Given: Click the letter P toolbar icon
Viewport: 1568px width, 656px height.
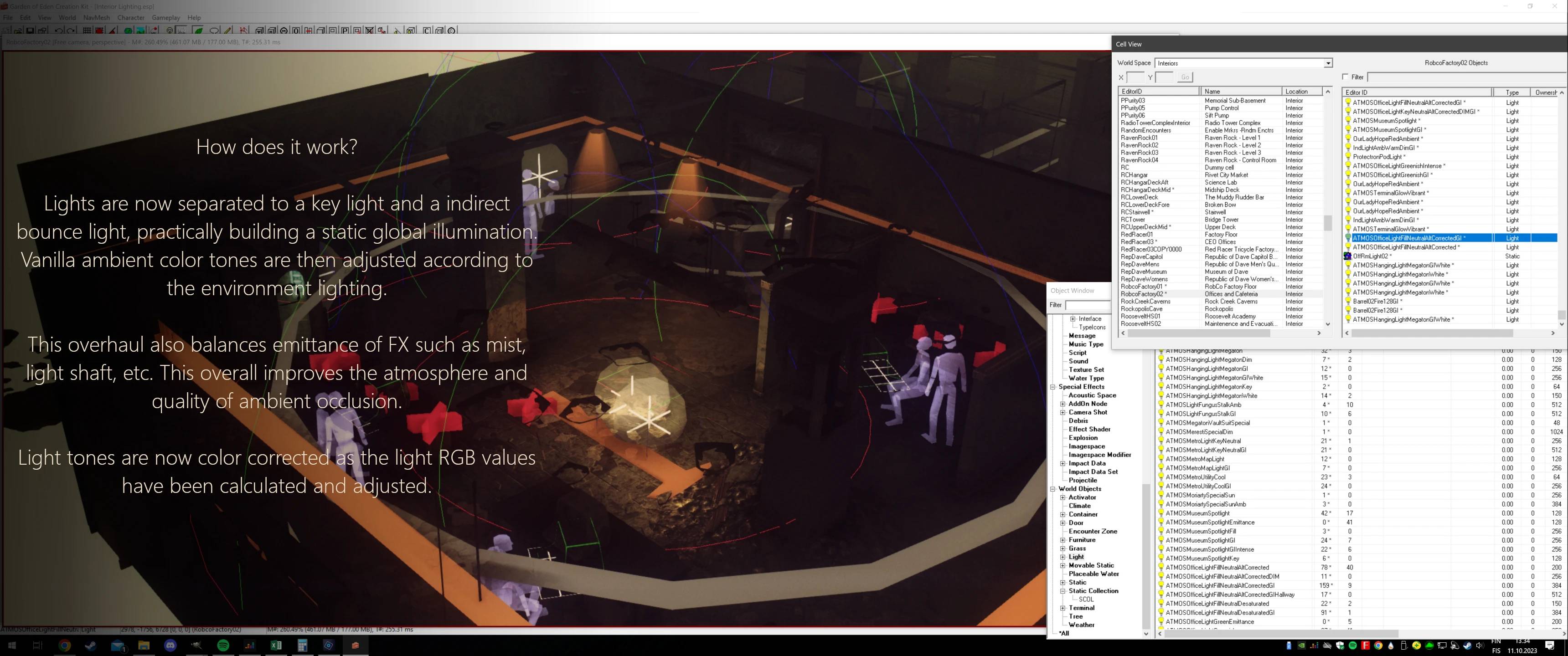Looking at the screenshot, I should [x=345, y=31].
